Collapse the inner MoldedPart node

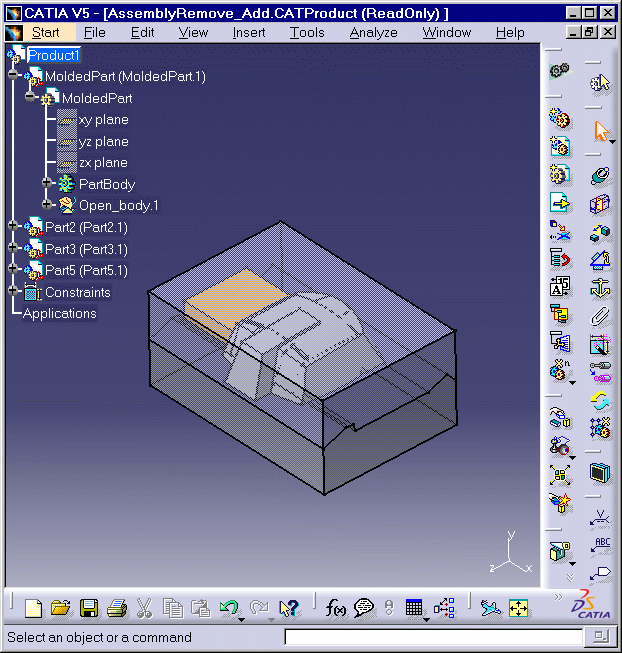click(30, 97)
